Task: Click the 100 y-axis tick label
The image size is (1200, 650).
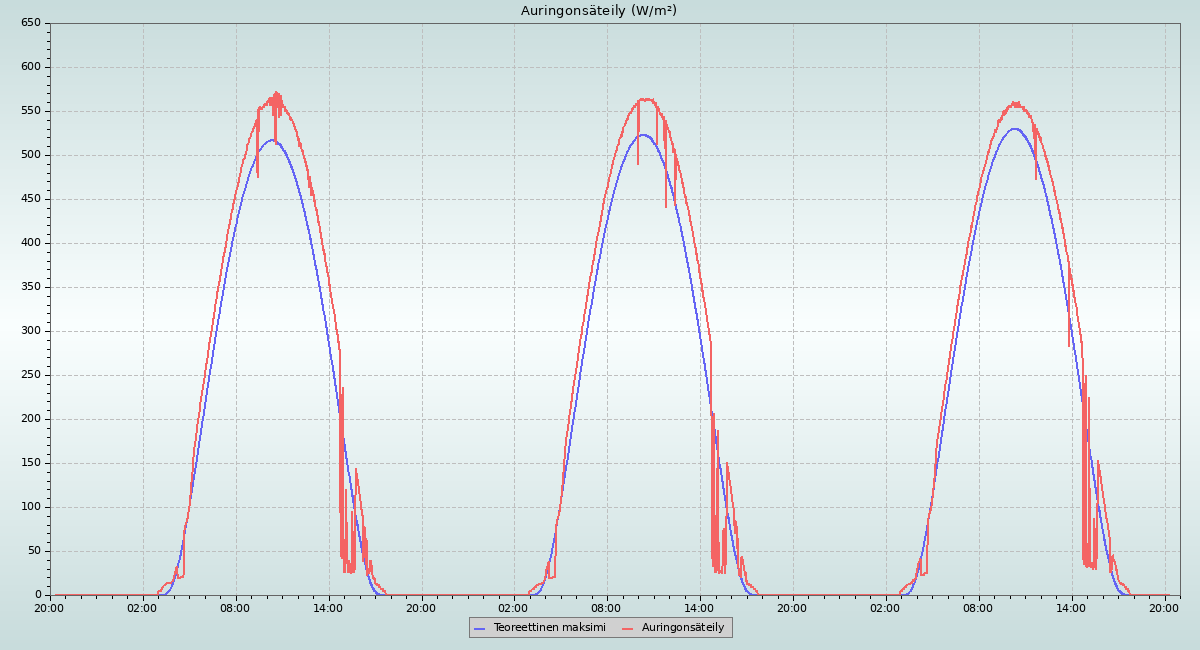Action: 31,507
